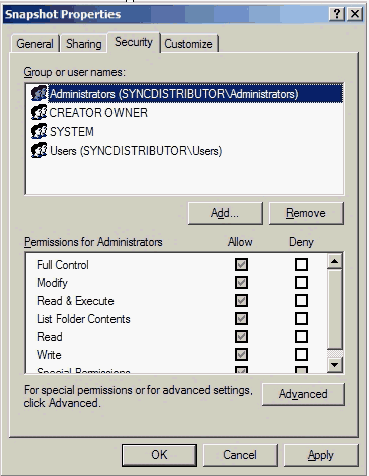Click the List Folder Contents label
The height and width of the screenshot is (476, 369).
click(x=84, y=319)
